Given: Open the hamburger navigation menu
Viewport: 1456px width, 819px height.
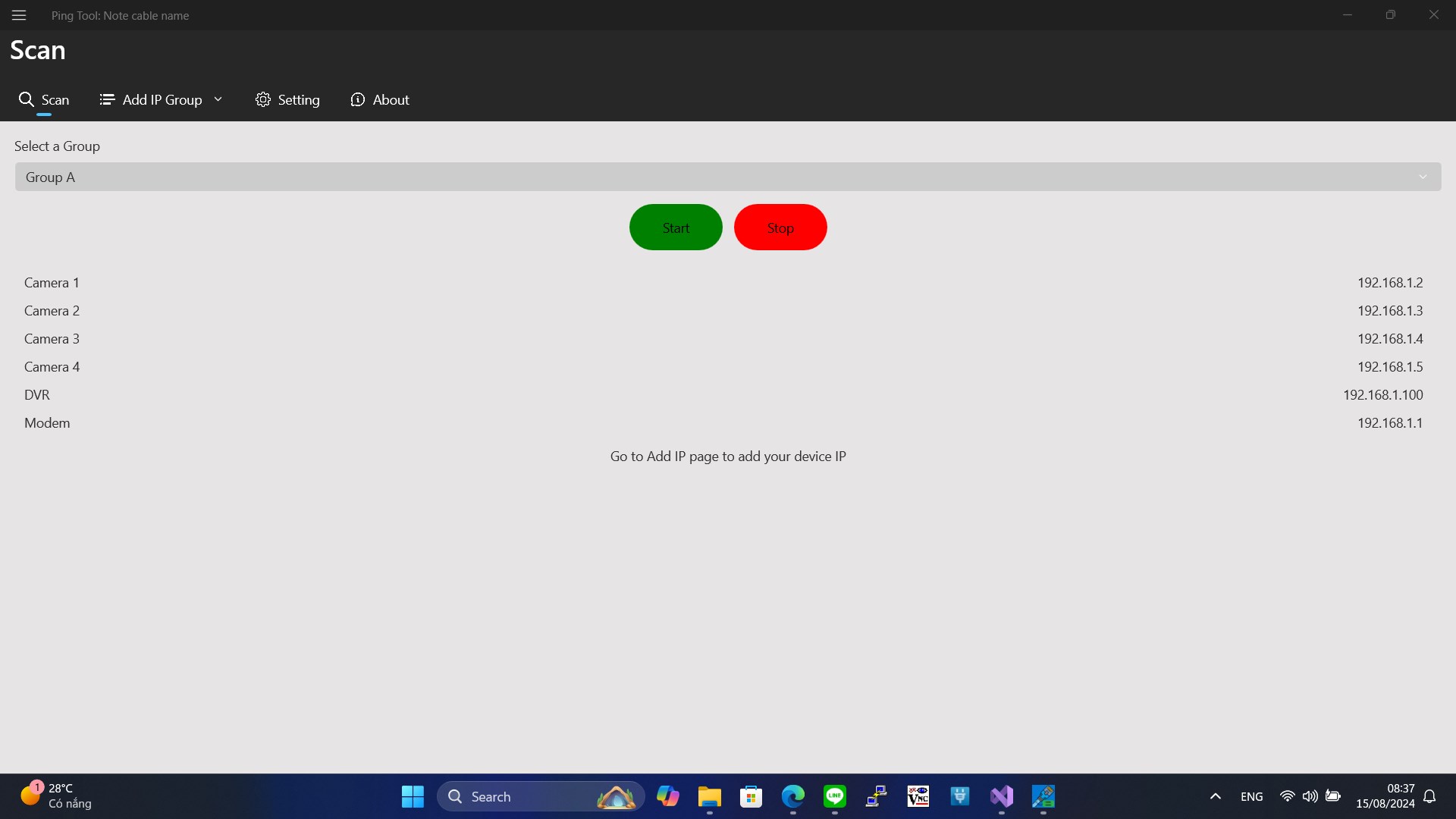Looking at the screenshot, I should click(x=19, y=15).
